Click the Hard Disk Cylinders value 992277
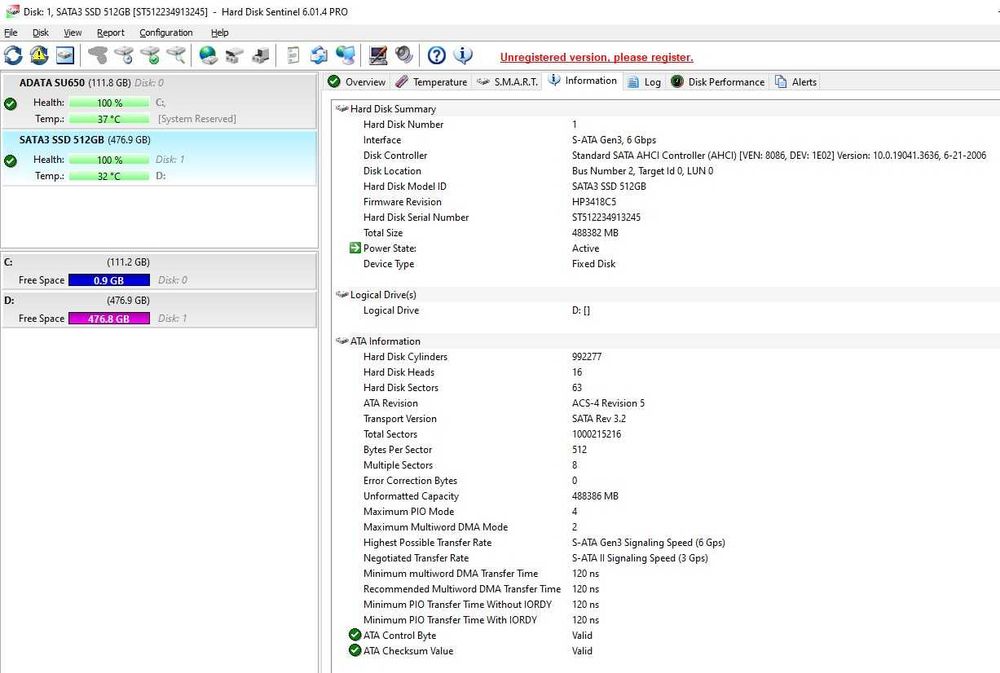 coord(587,357)
